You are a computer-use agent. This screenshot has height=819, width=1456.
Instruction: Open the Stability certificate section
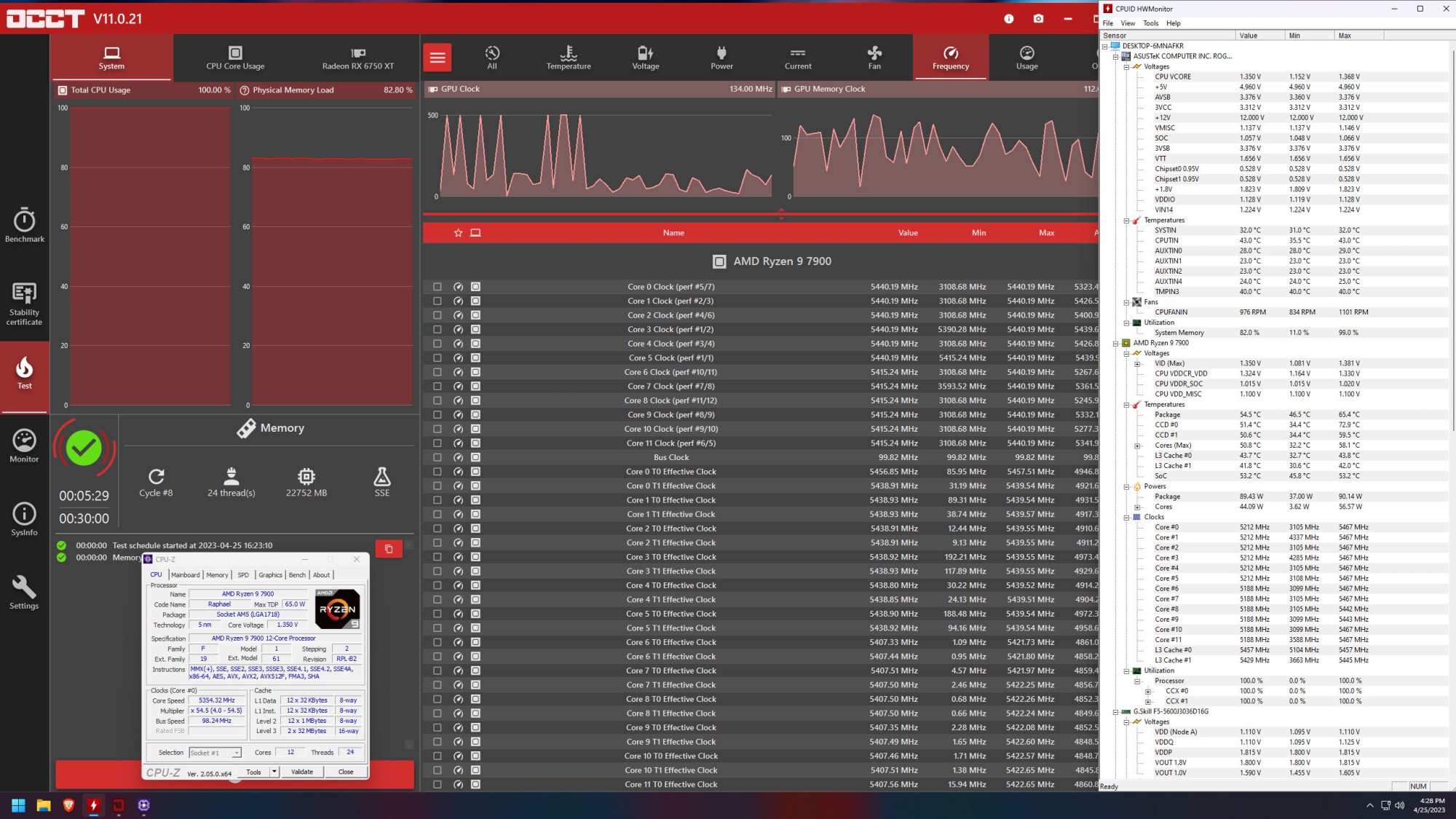(x=25, y=304)
